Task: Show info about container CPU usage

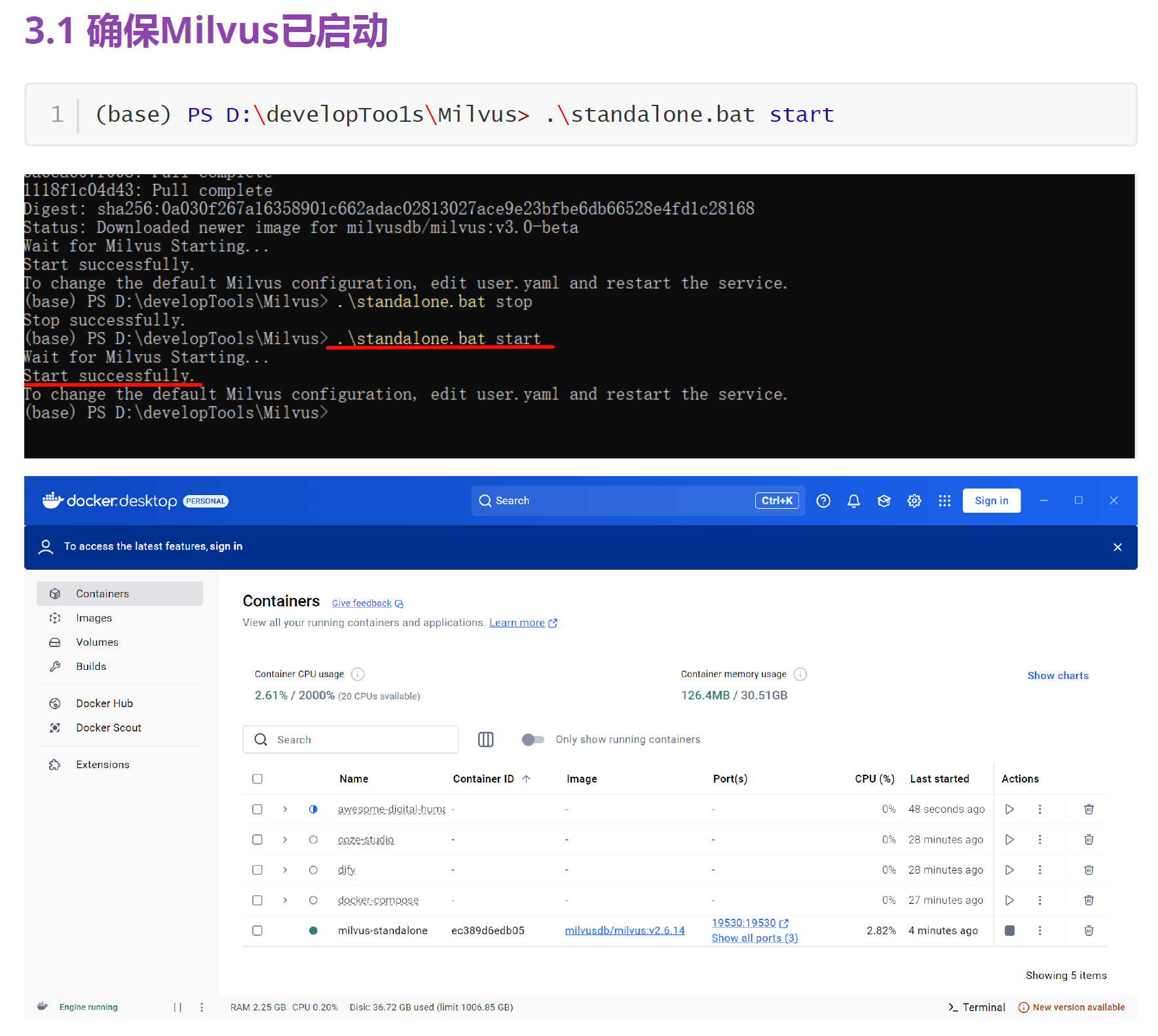Action: pyautogui.click(x=358, y=674)
